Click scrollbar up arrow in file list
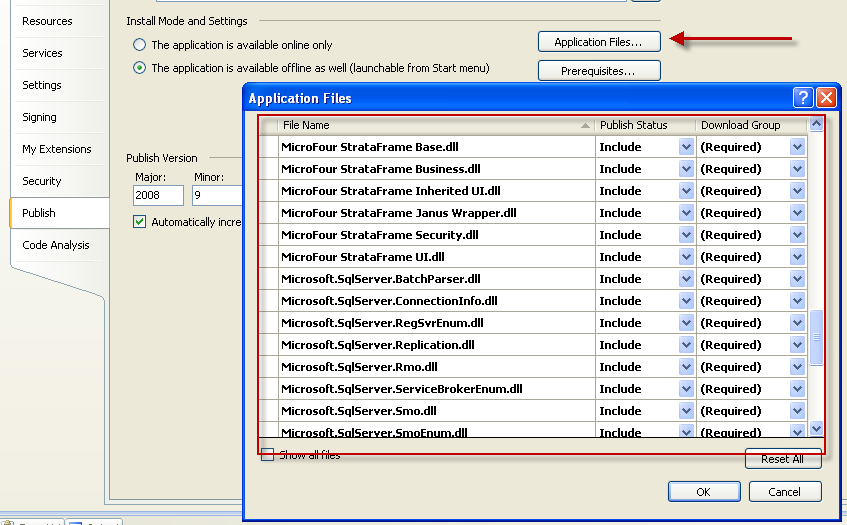Screen dimensions: 847x525 [x=816, y=125]
